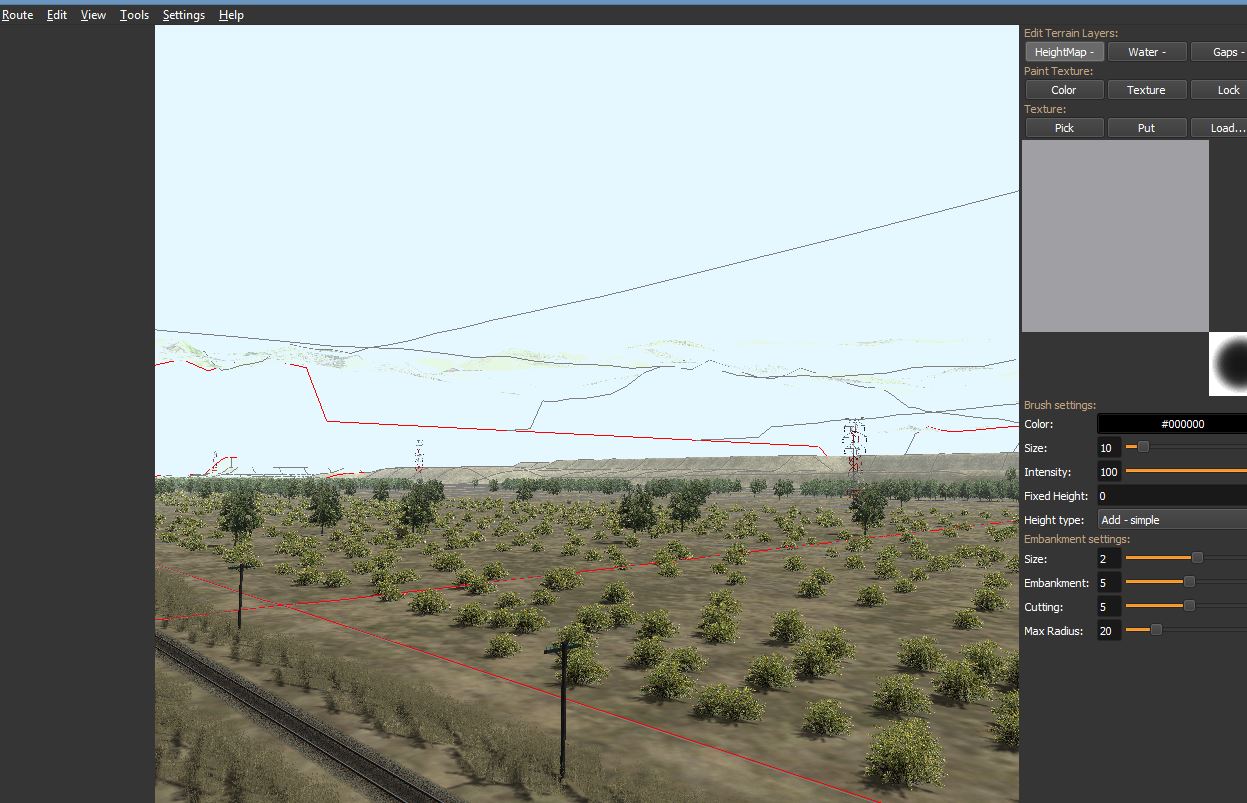Open the Settings menu
Image resolution: width=1247 pixels, height=803 pixels.
[x=183, y=15]
